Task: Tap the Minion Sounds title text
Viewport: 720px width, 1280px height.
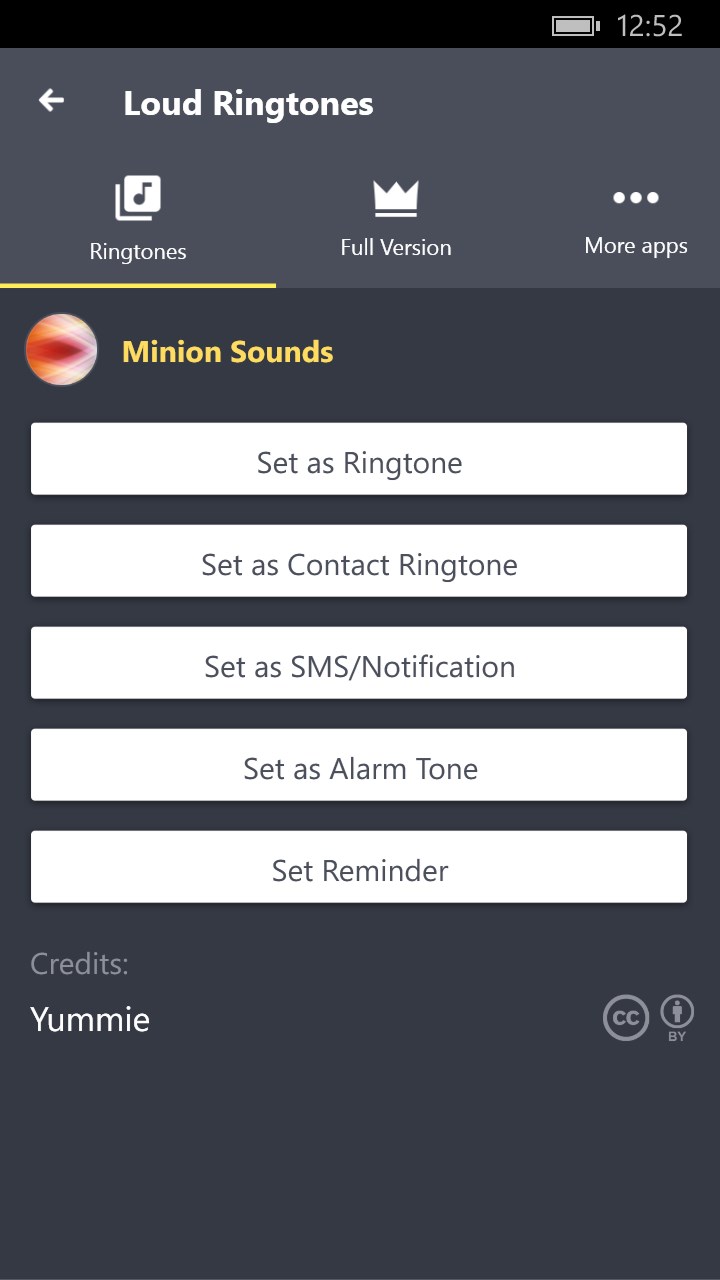Action: tap(228, 352)
